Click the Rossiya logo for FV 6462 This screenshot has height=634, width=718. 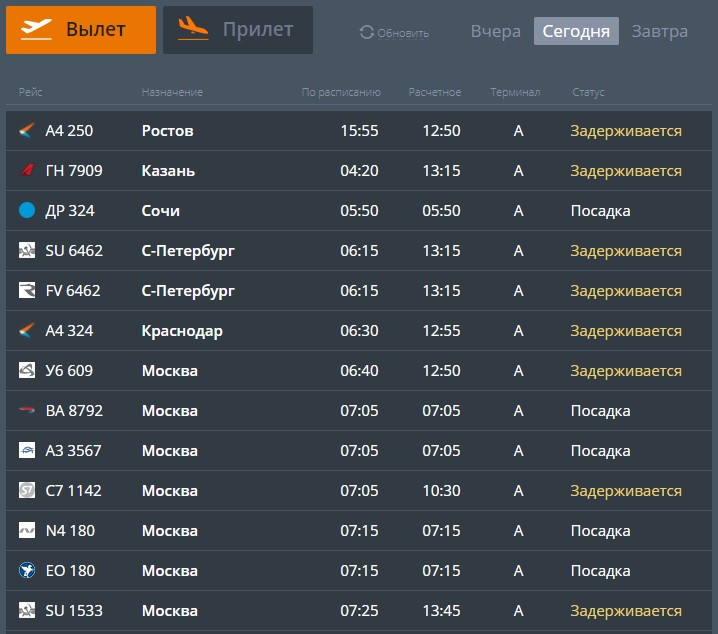point(27,290)
